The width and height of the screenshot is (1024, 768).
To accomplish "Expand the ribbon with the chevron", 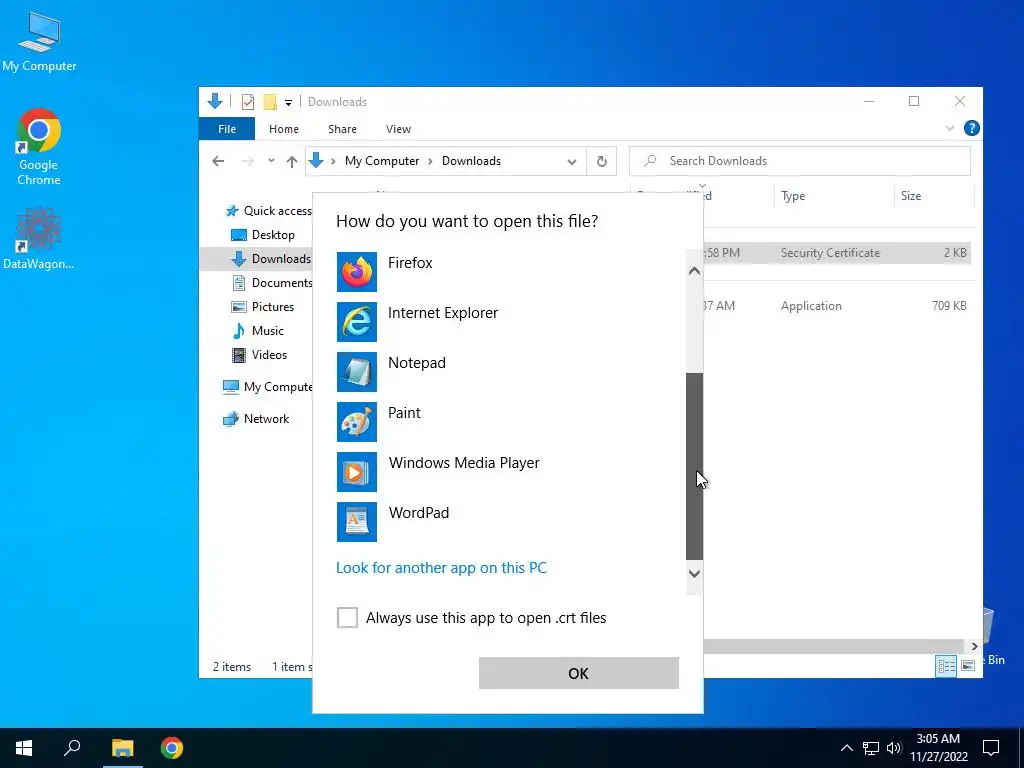I will 950,129.
